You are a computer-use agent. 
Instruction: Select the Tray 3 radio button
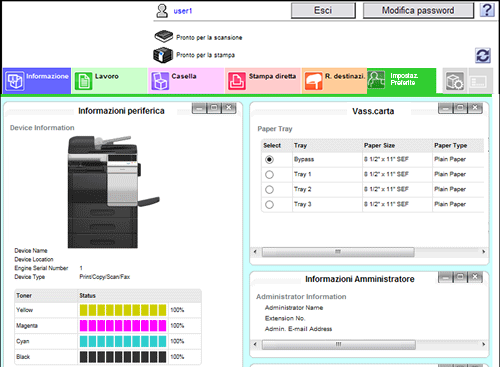pos(269,204)
